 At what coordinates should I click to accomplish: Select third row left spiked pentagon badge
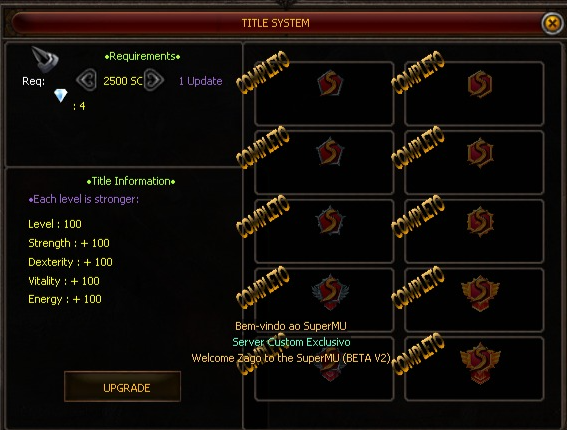point(330,220)
